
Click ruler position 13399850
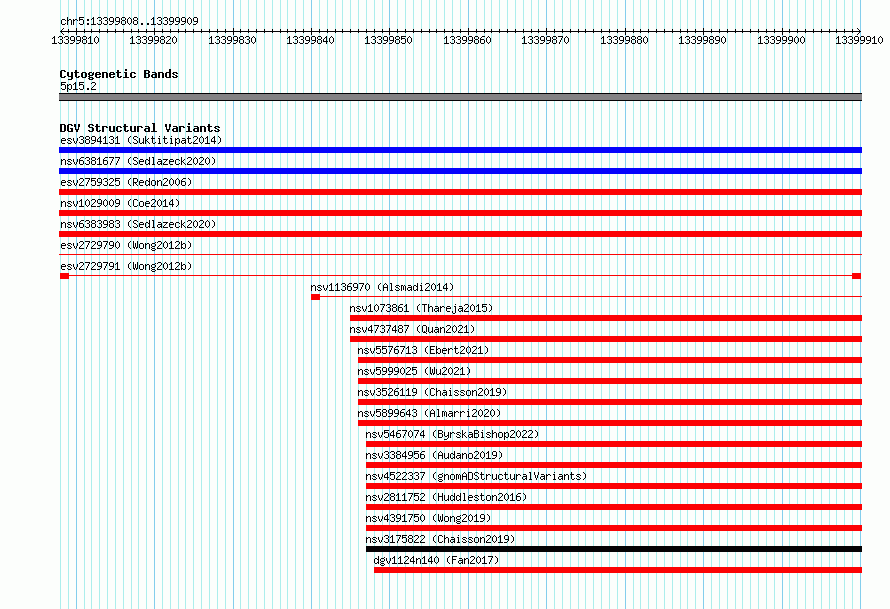tap(389, 40)
